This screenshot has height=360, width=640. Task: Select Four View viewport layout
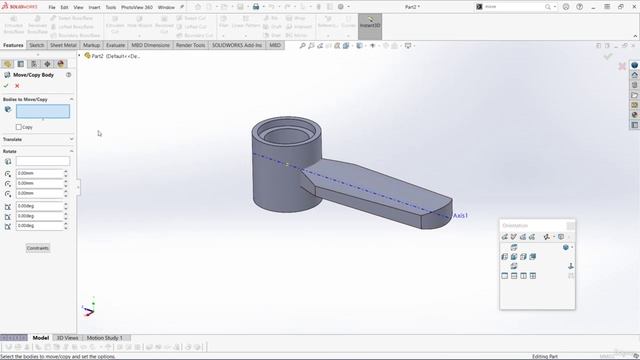533,276
